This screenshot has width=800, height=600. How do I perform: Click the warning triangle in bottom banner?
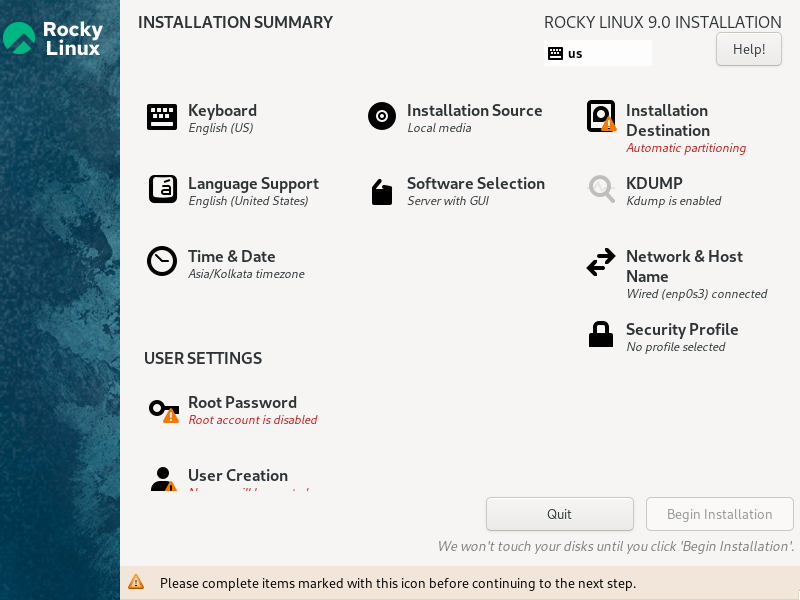click(x=136, y=583)
